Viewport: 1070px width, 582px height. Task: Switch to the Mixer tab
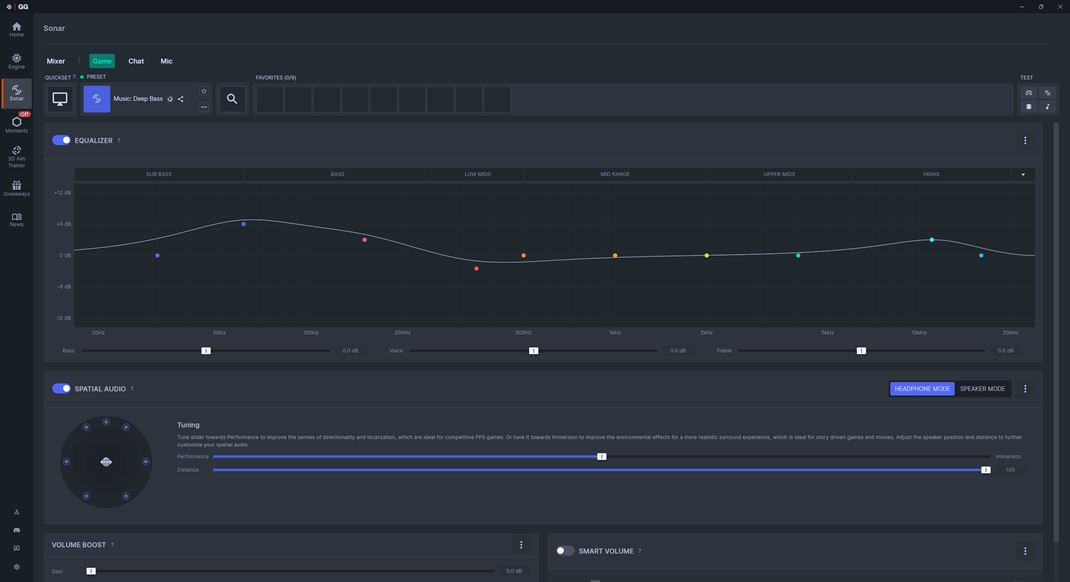(x=56, y=61)
